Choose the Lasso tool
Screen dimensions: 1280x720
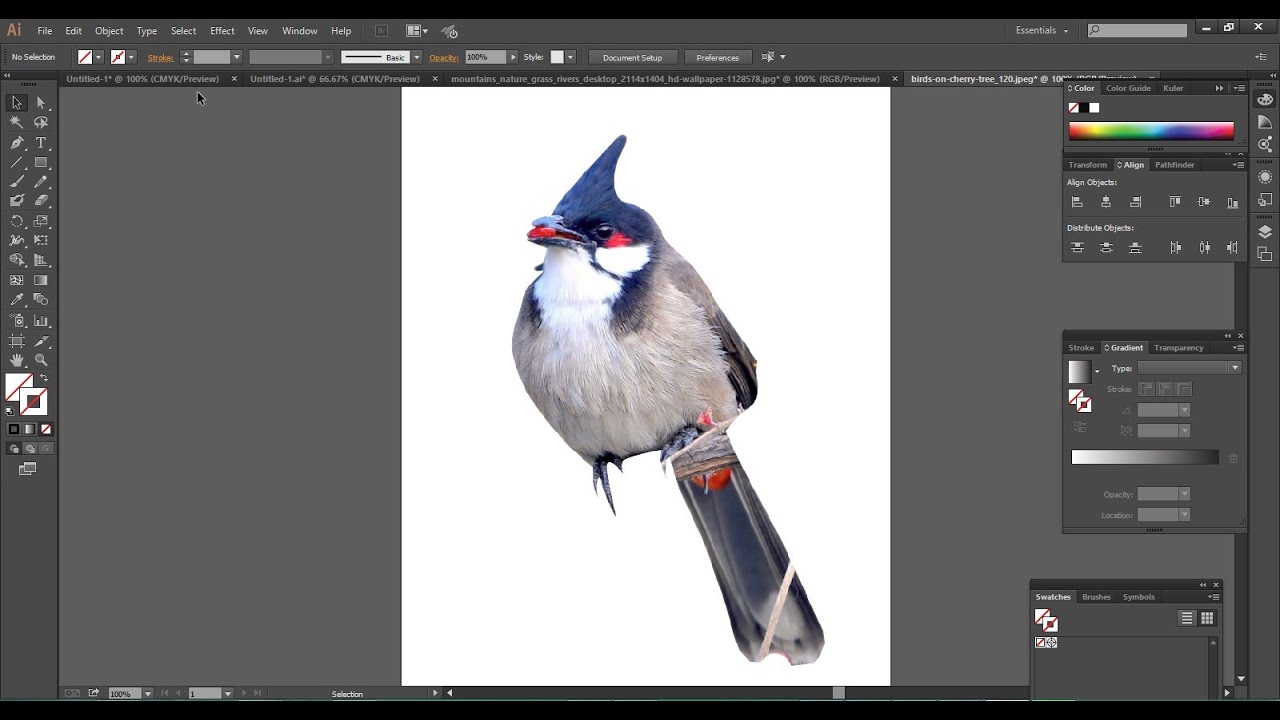41,122
